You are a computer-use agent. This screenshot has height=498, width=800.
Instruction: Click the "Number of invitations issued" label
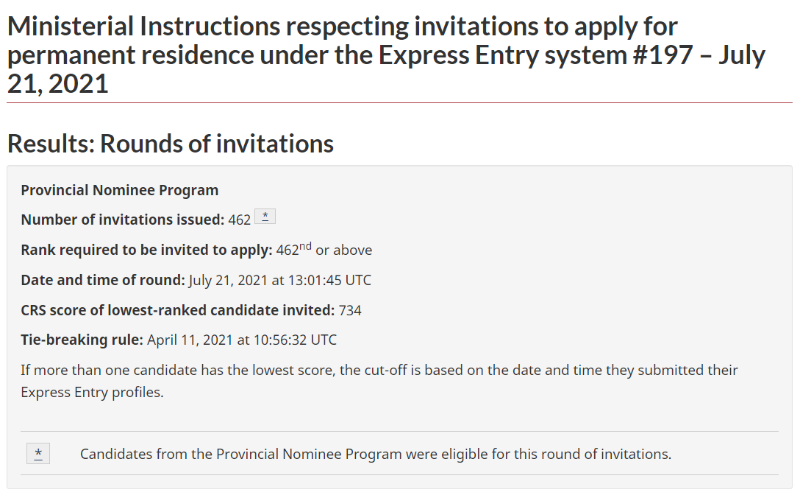coord(122,219)
